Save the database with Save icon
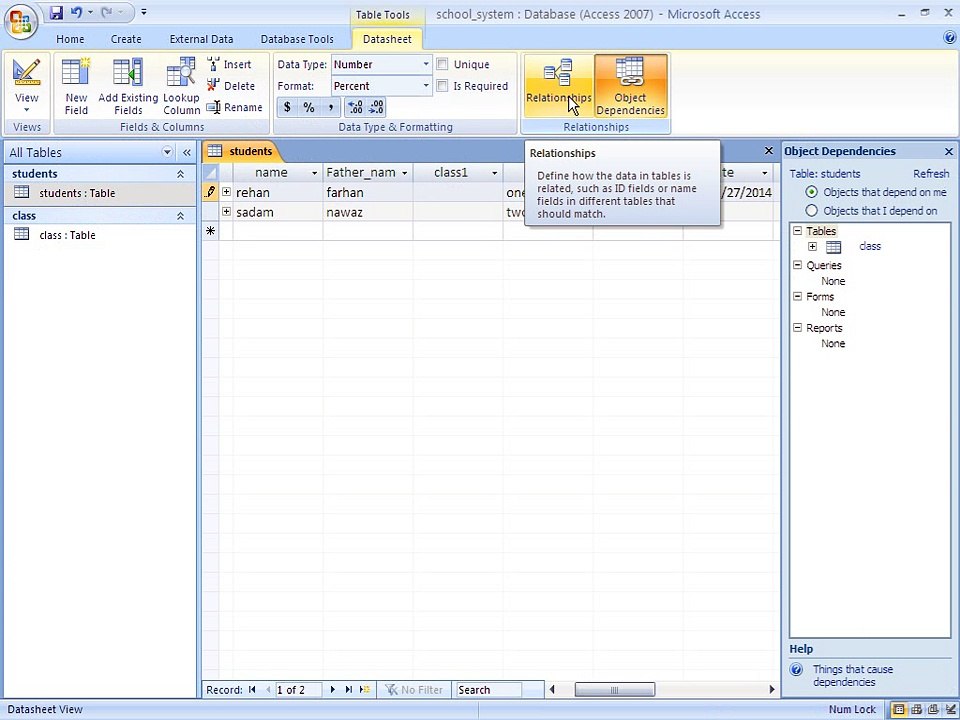 [x=56, y=12]
